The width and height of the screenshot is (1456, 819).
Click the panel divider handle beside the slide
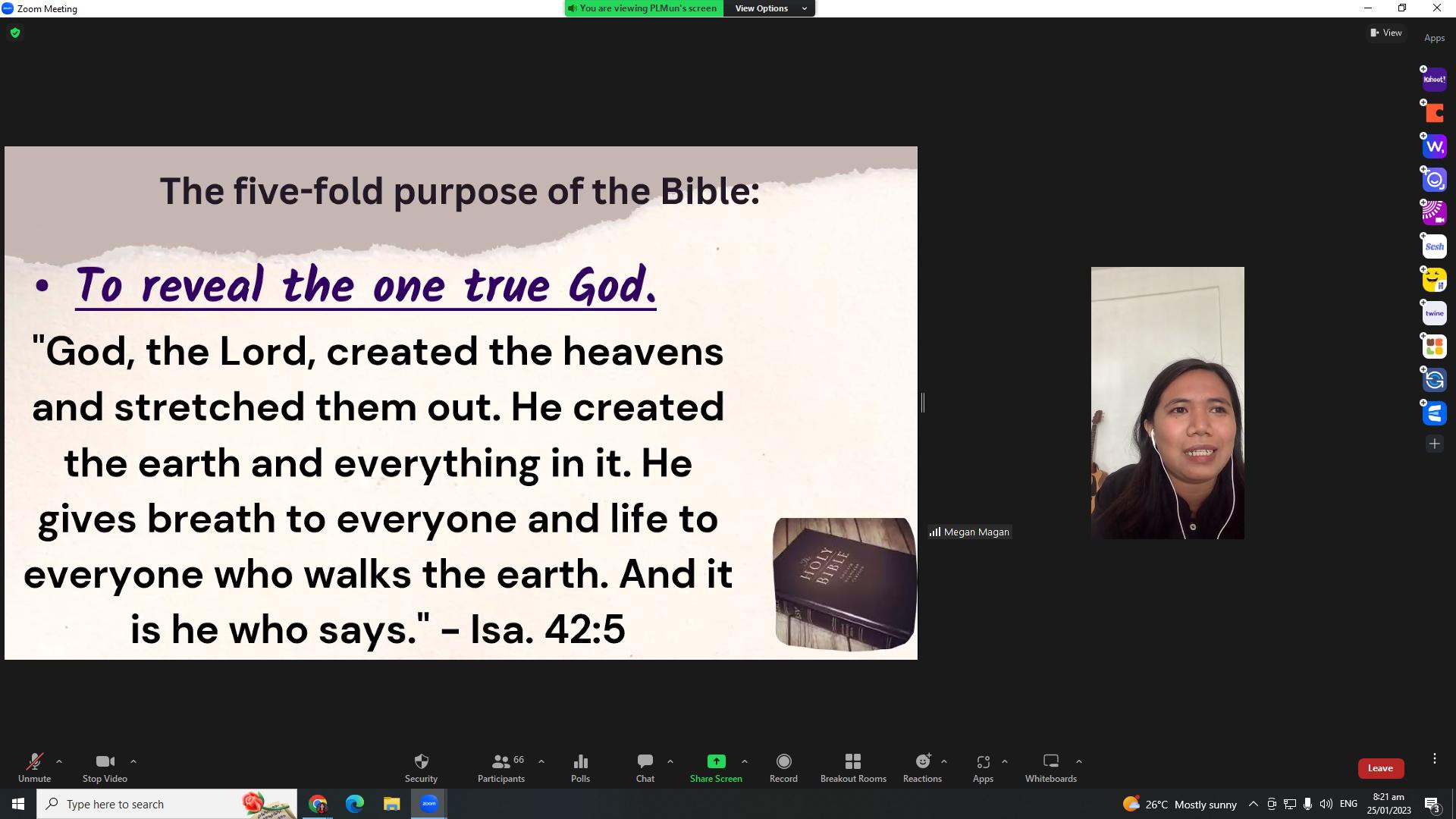click(923, 403)
